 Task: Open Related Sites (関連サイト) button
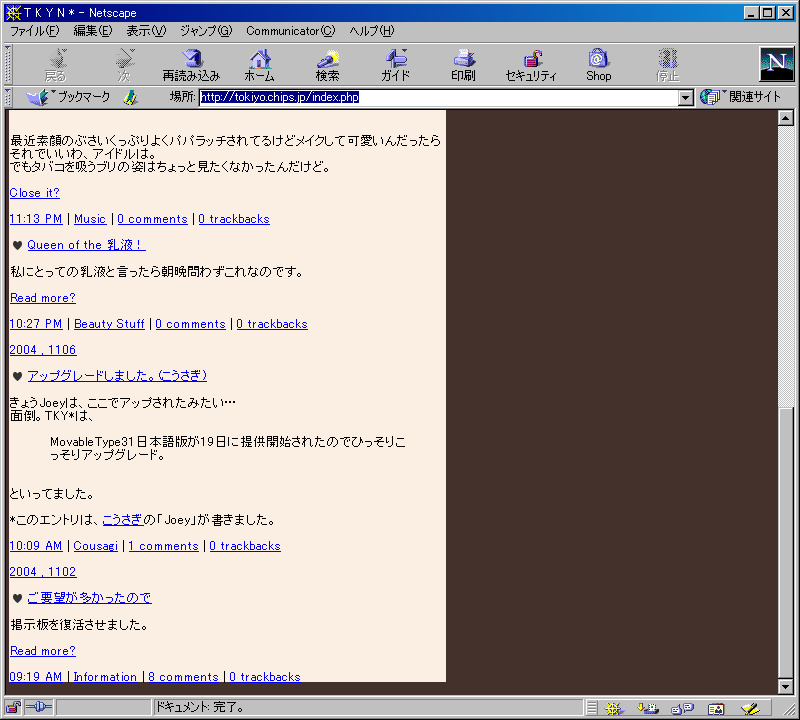[740, 96]
